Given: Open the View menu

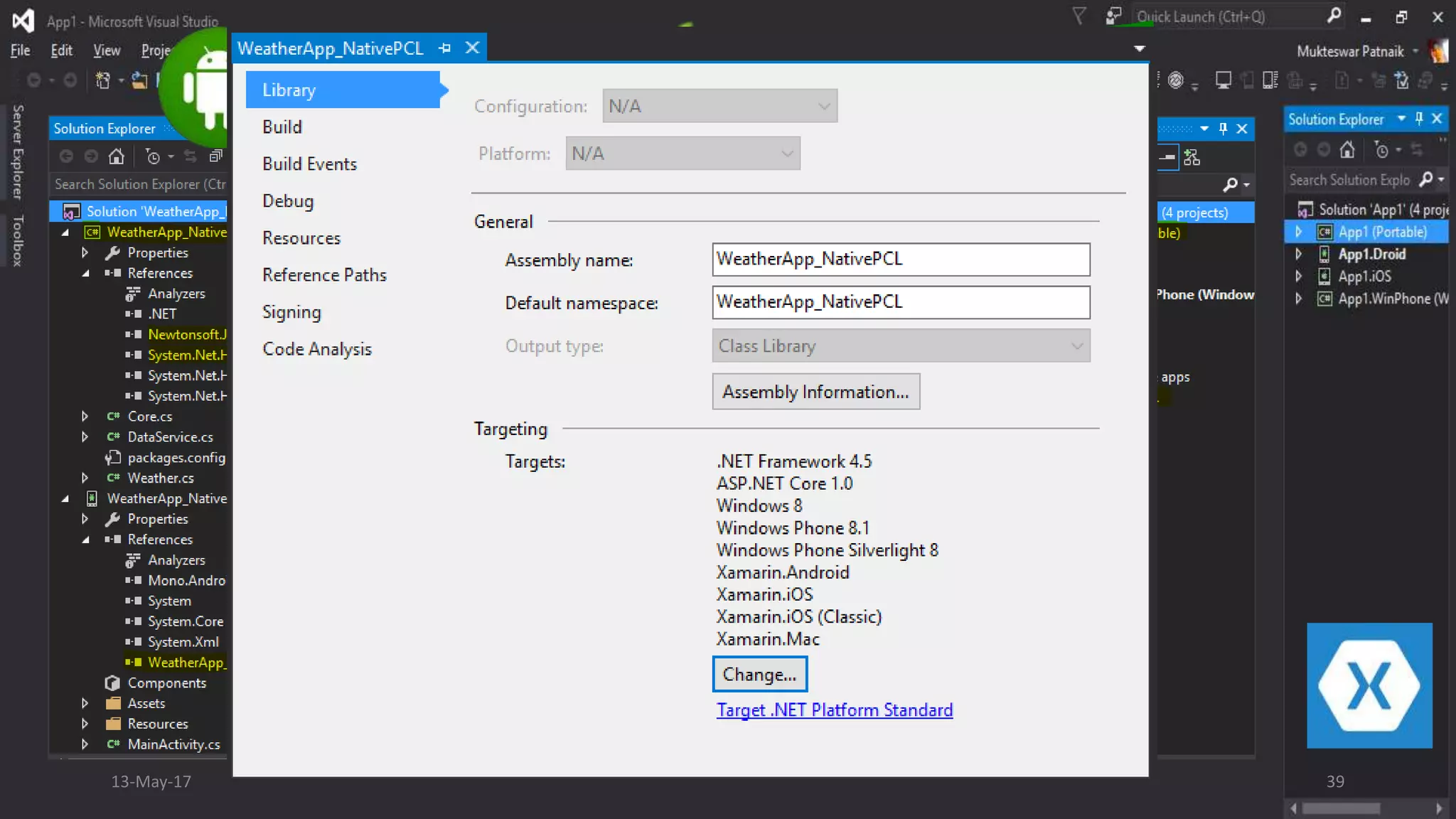Looking at the screenshot, I should click(x=107, y=50).
